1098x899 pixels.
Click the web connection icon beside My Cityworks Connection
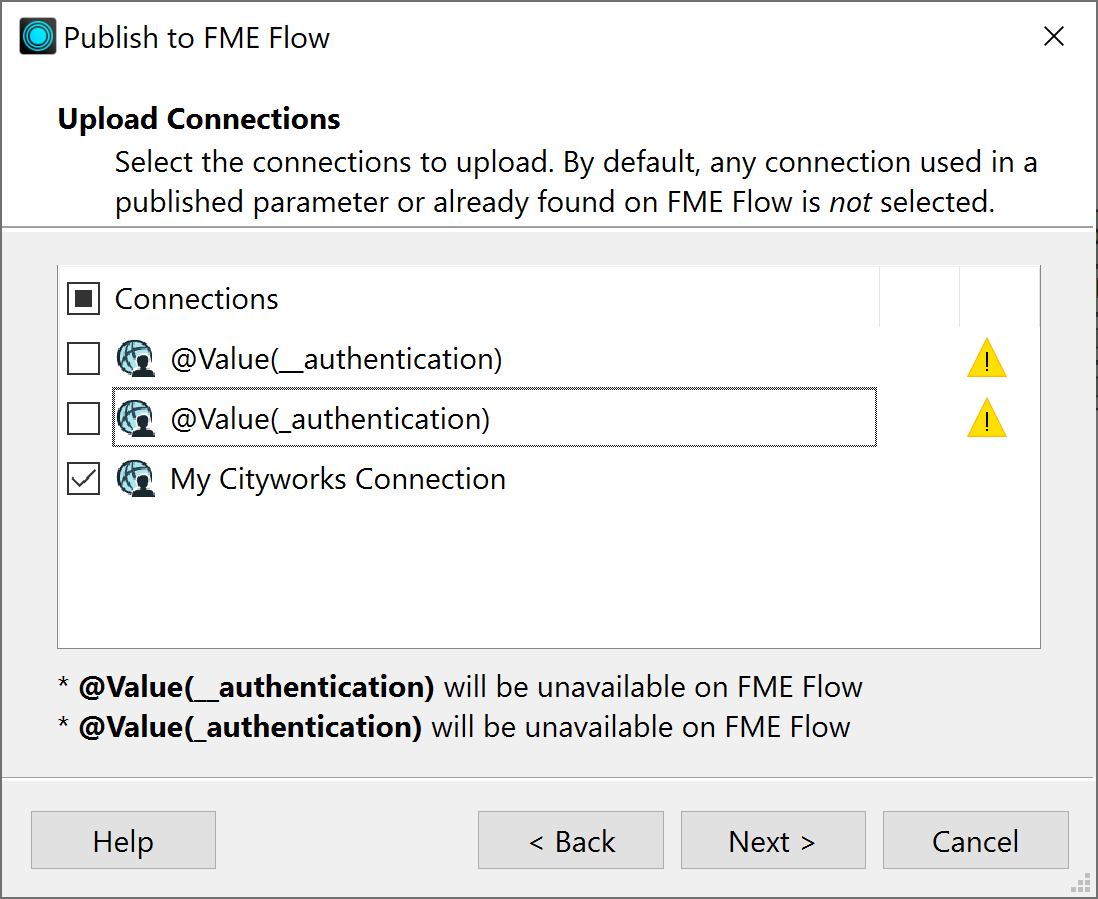[x=136, y=478]
